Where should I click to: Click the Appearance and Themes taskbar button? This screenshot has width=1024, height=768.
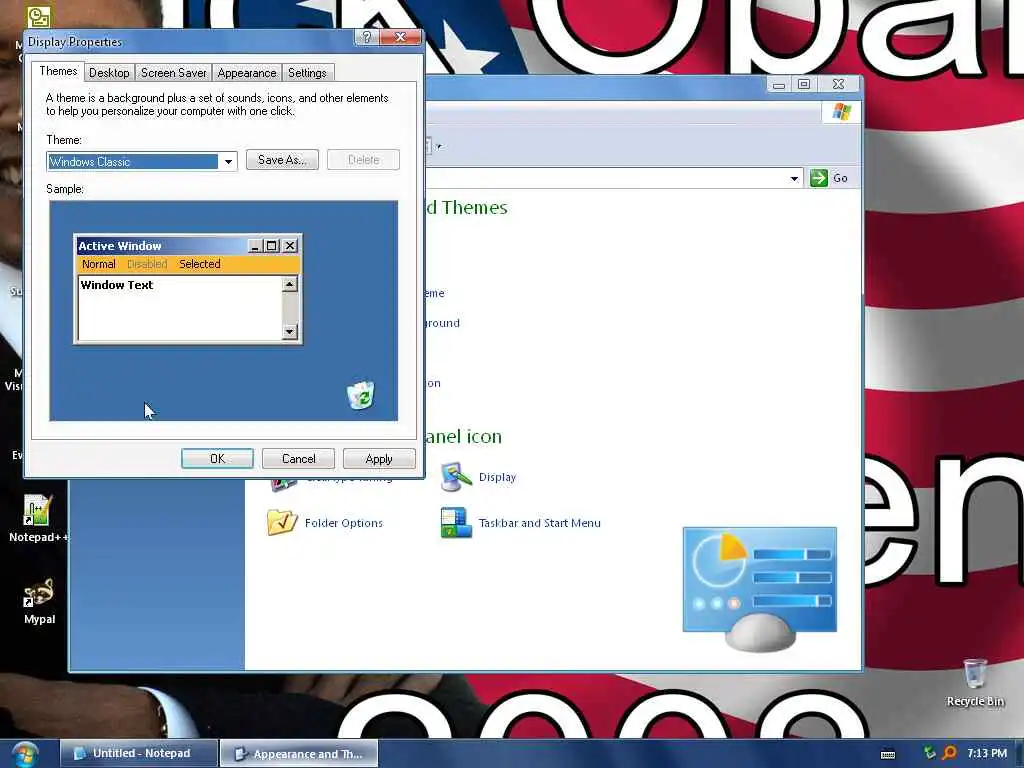tap(298, 753)
